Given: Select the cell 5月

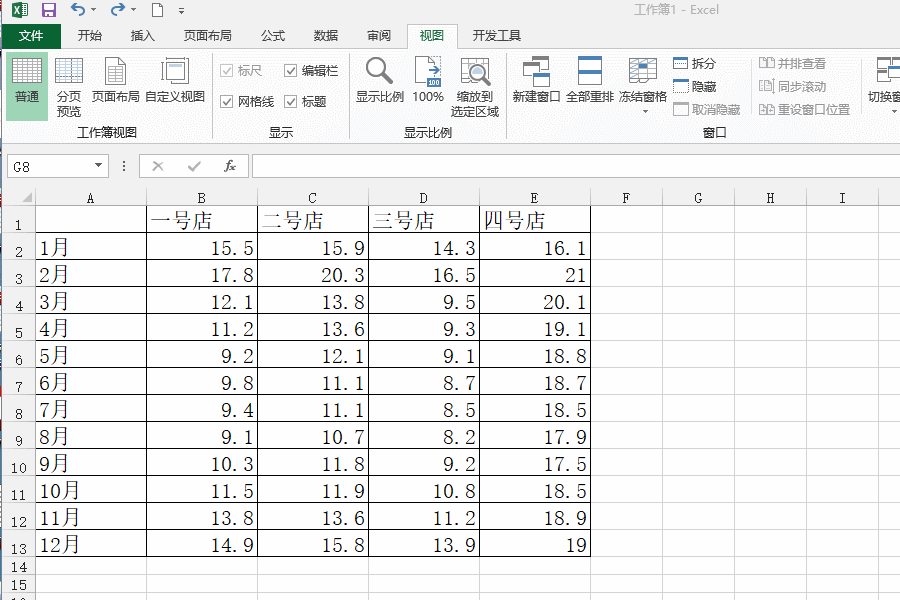Looking at the screenshot, I should click(x=91, y=354).
